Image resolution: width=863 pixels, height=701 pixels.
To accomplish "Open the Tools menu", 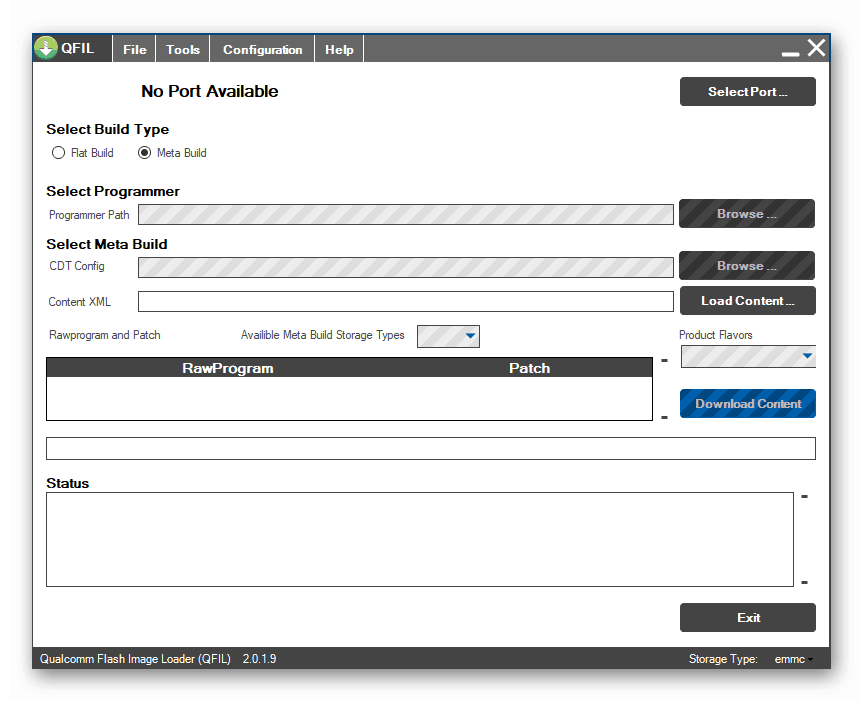I will [183, 50].
